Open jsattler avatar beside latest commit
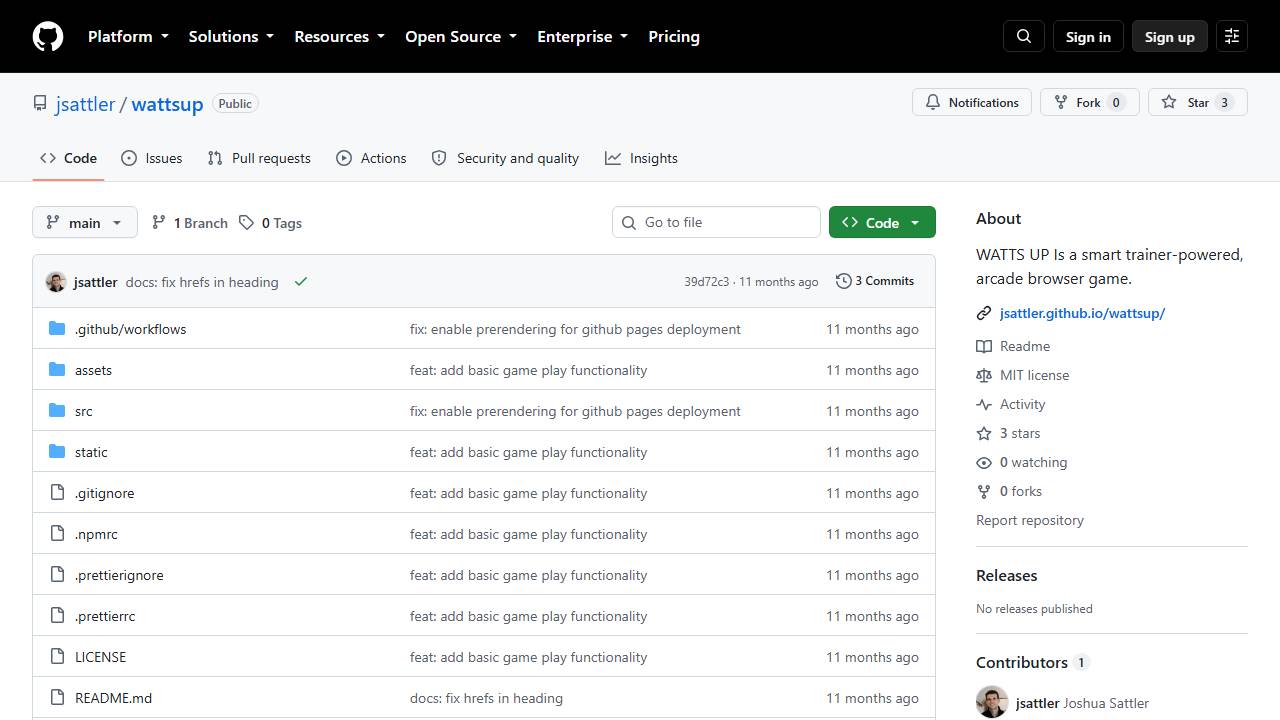The height and width of the screenshot is (720, 1280). click(x=56, y=282)
